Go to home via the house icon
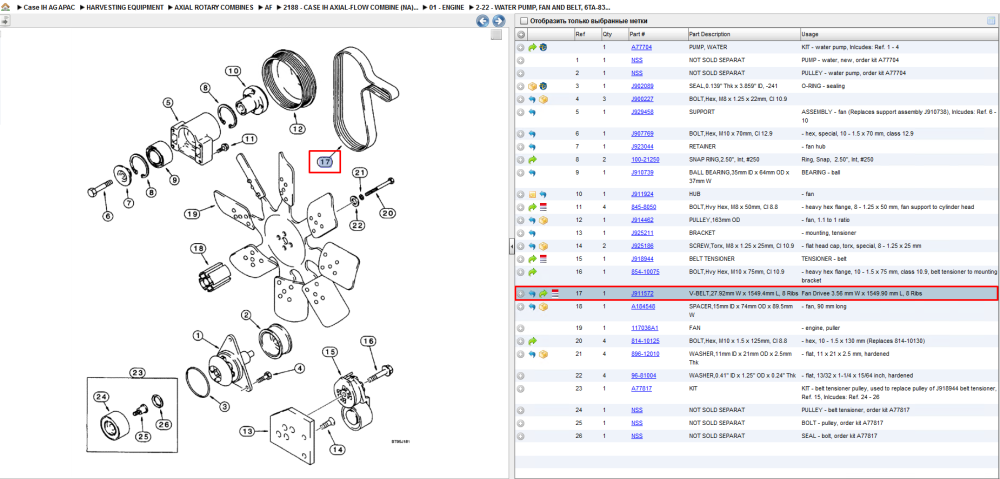 click(x=5, y=7)
